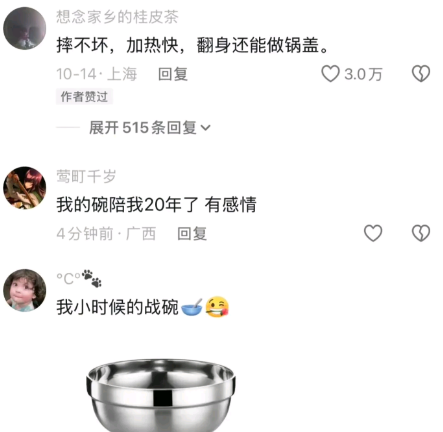Screen dimensions: 443x432
Task: Open the °C° username with paw prints
Action: (x=79, y=279)
